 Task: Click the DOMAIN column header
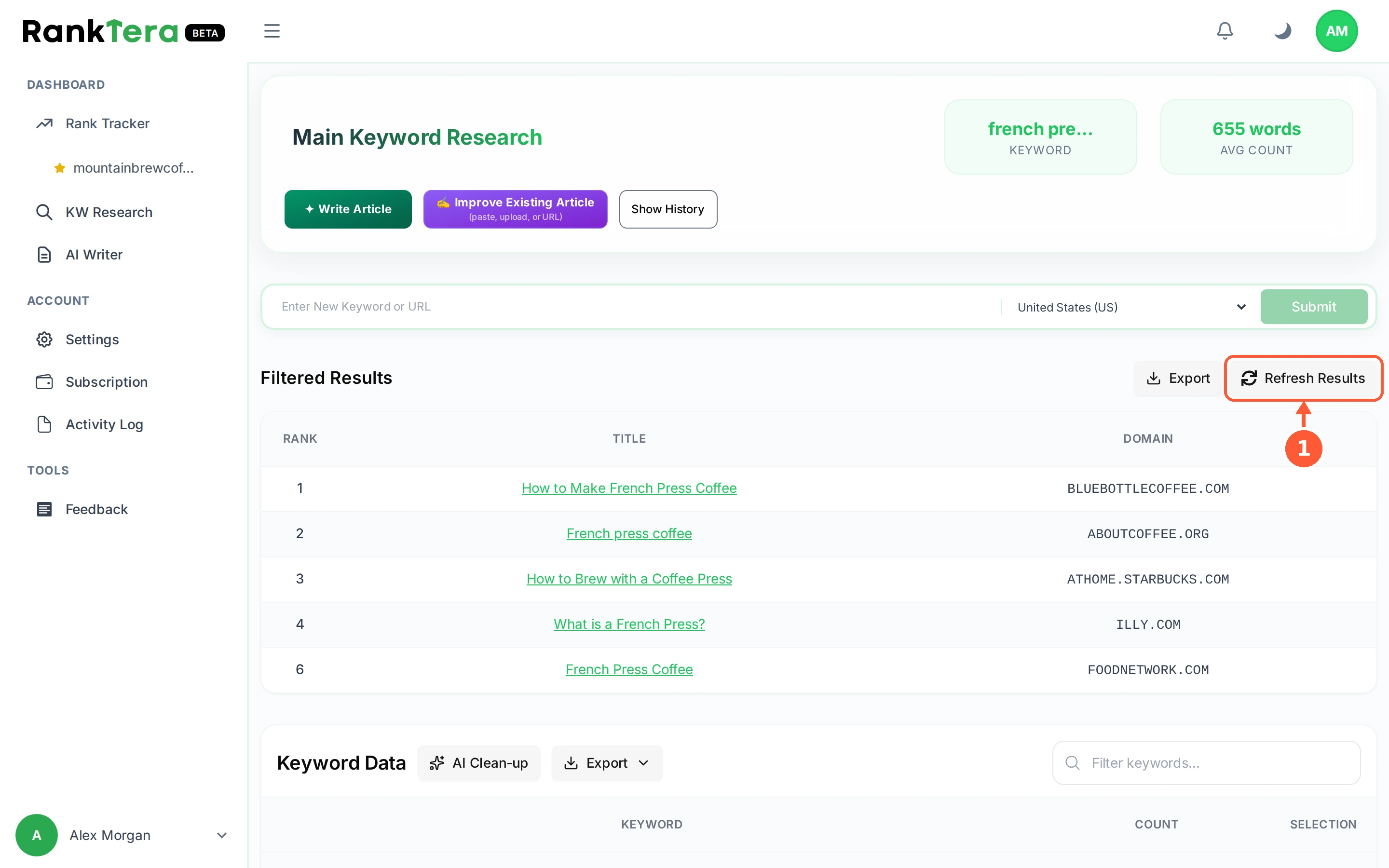1148,439
